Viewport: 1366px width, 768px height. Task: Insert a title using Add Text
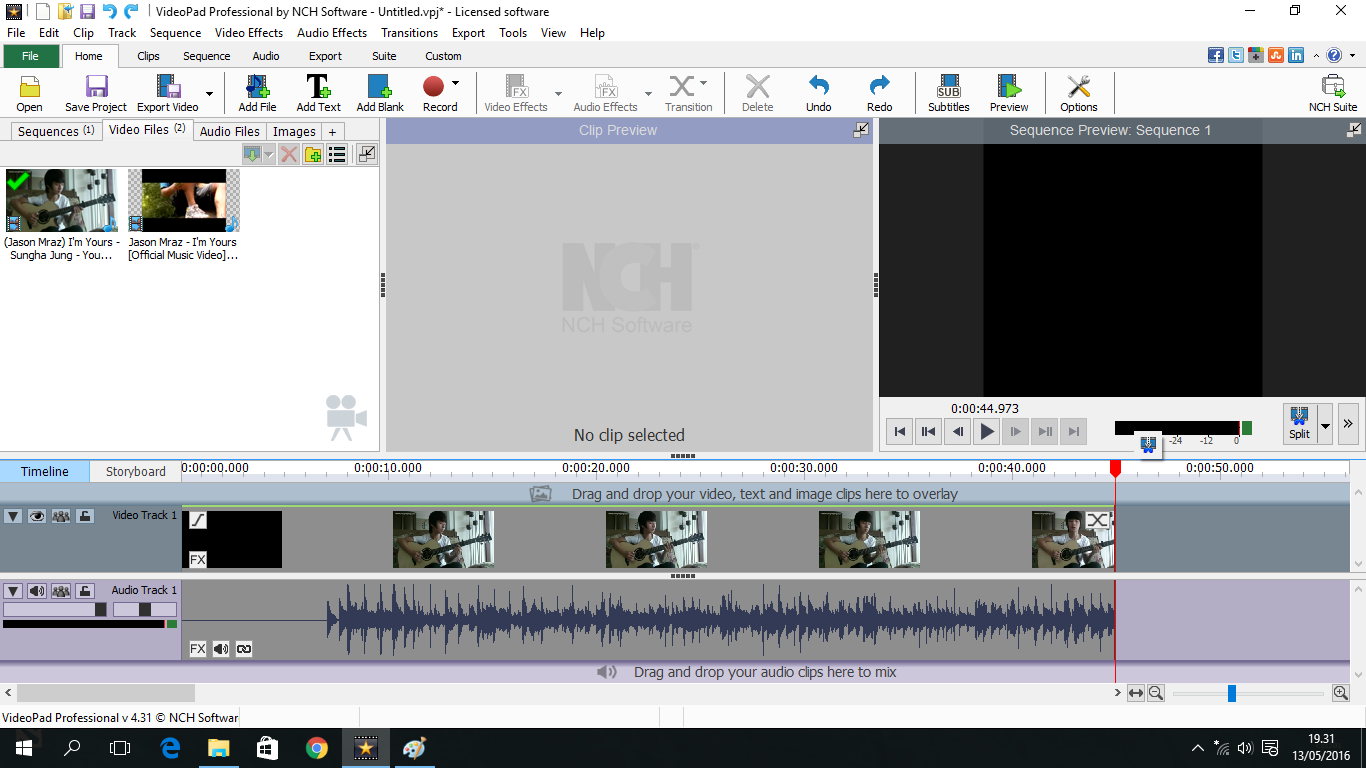(318, 93)
